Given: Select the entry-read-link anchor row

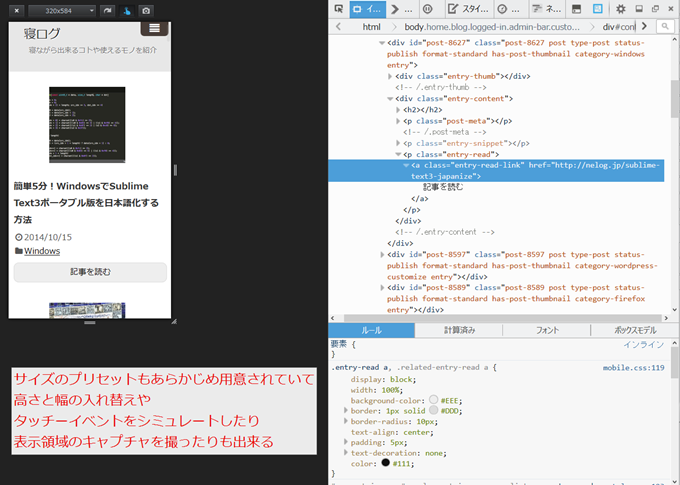Looking at the screenshot, I should pos(496,170).
